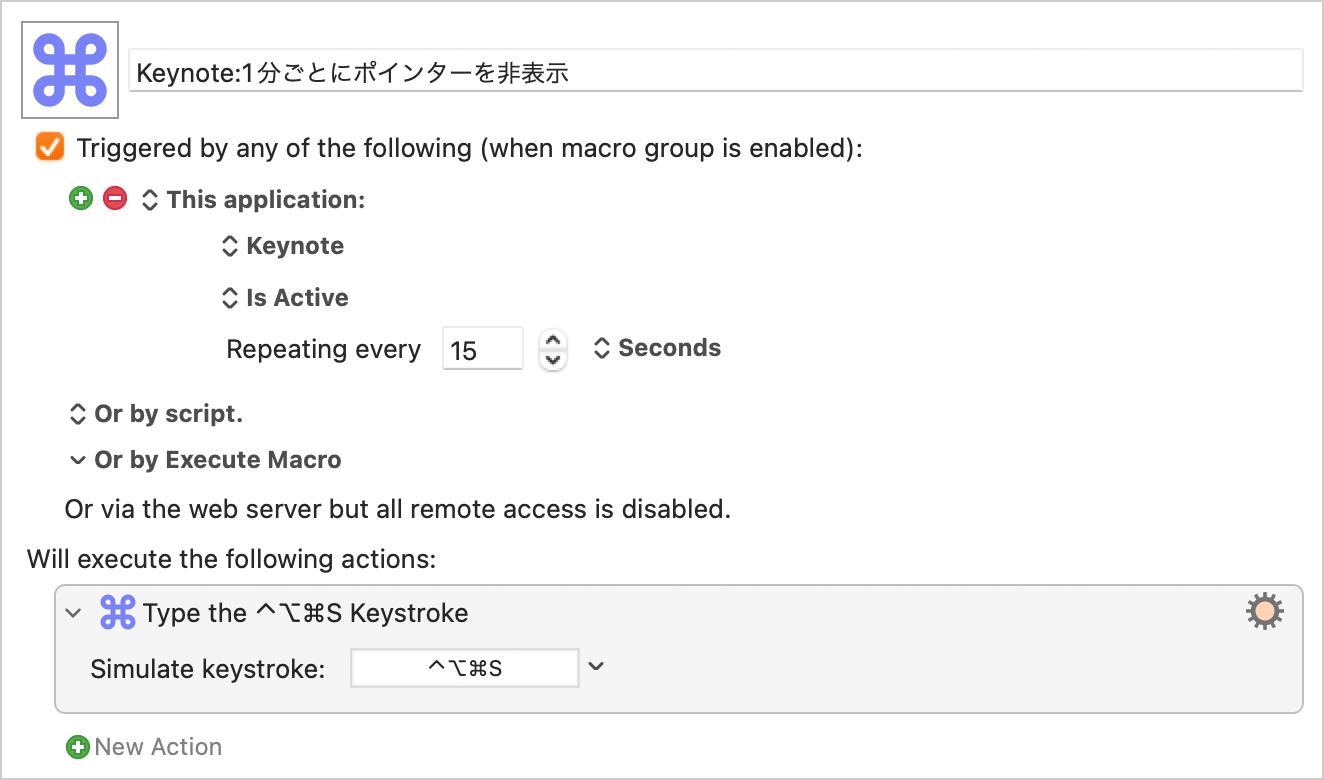Open the keystroke options dropdown arrow
1324x780 pixels.
[596, 666]
